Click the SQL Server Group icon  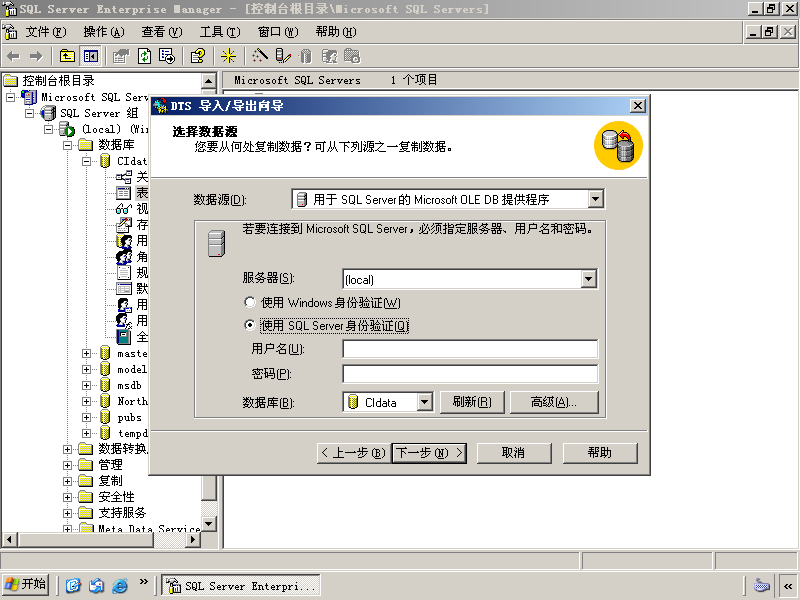pyautogui.click(x=48, y=113)
